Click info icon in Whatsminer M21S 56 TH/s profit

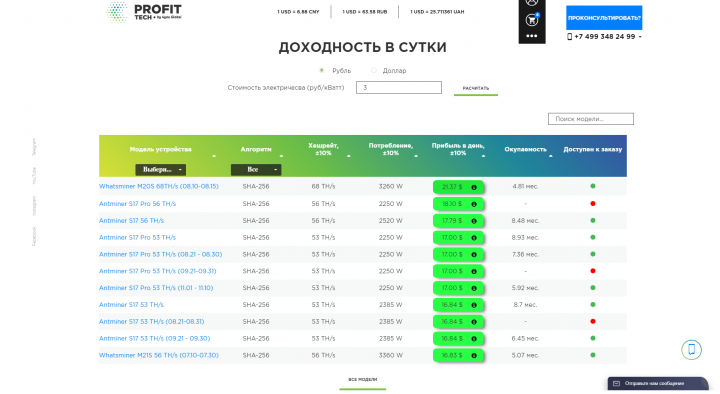tap(474, 355)
